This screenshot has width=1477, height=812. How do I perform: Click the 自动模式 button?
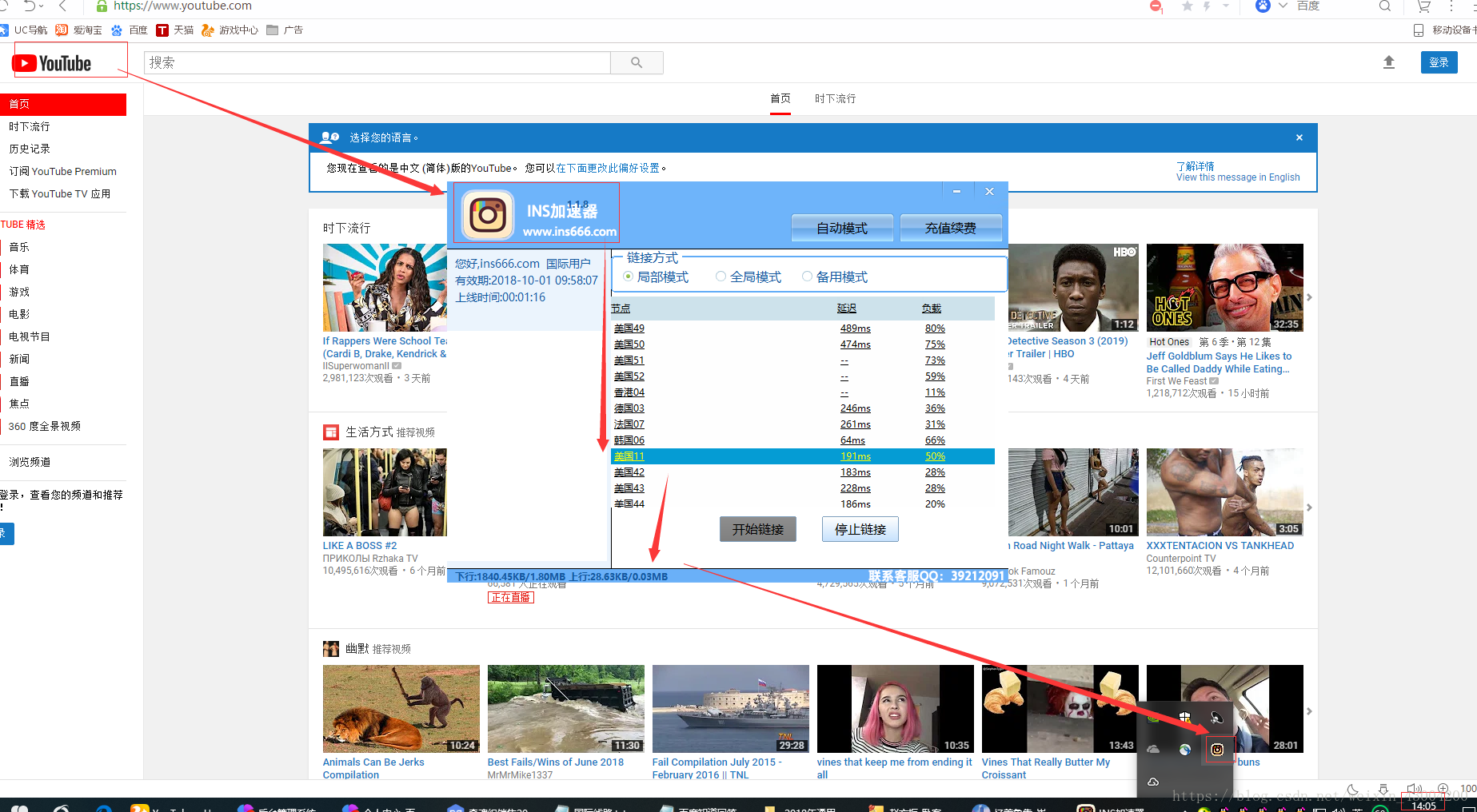click(x=841, y=228)
